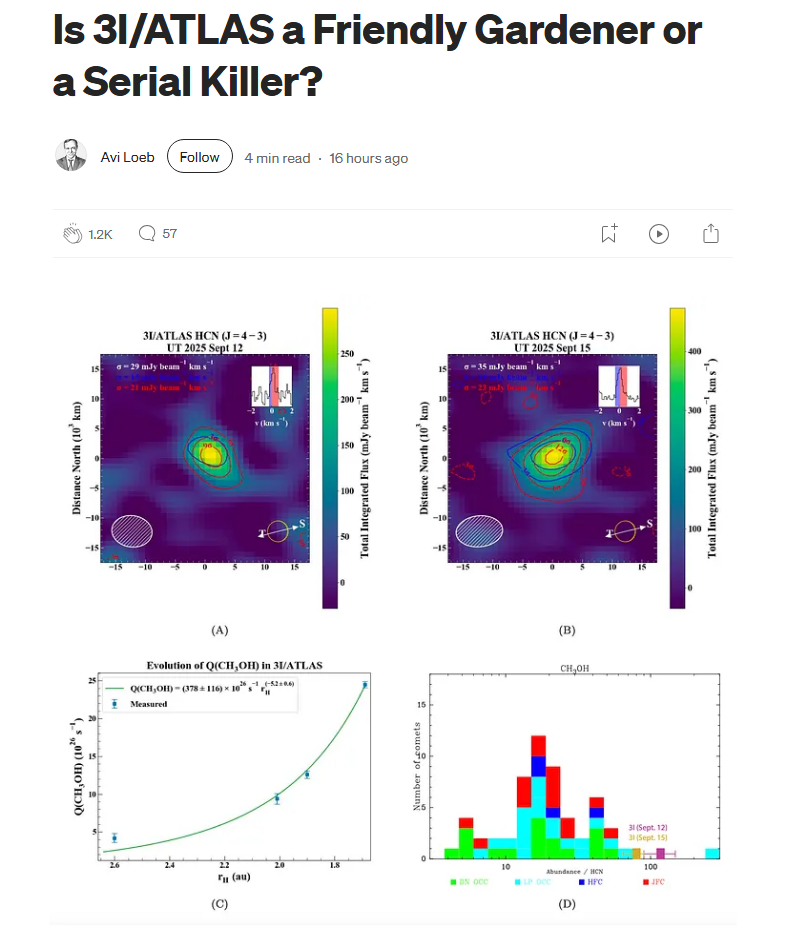Open Avi Loeb's profile photo
The image size is (792, 930).
tap(70, 157)
